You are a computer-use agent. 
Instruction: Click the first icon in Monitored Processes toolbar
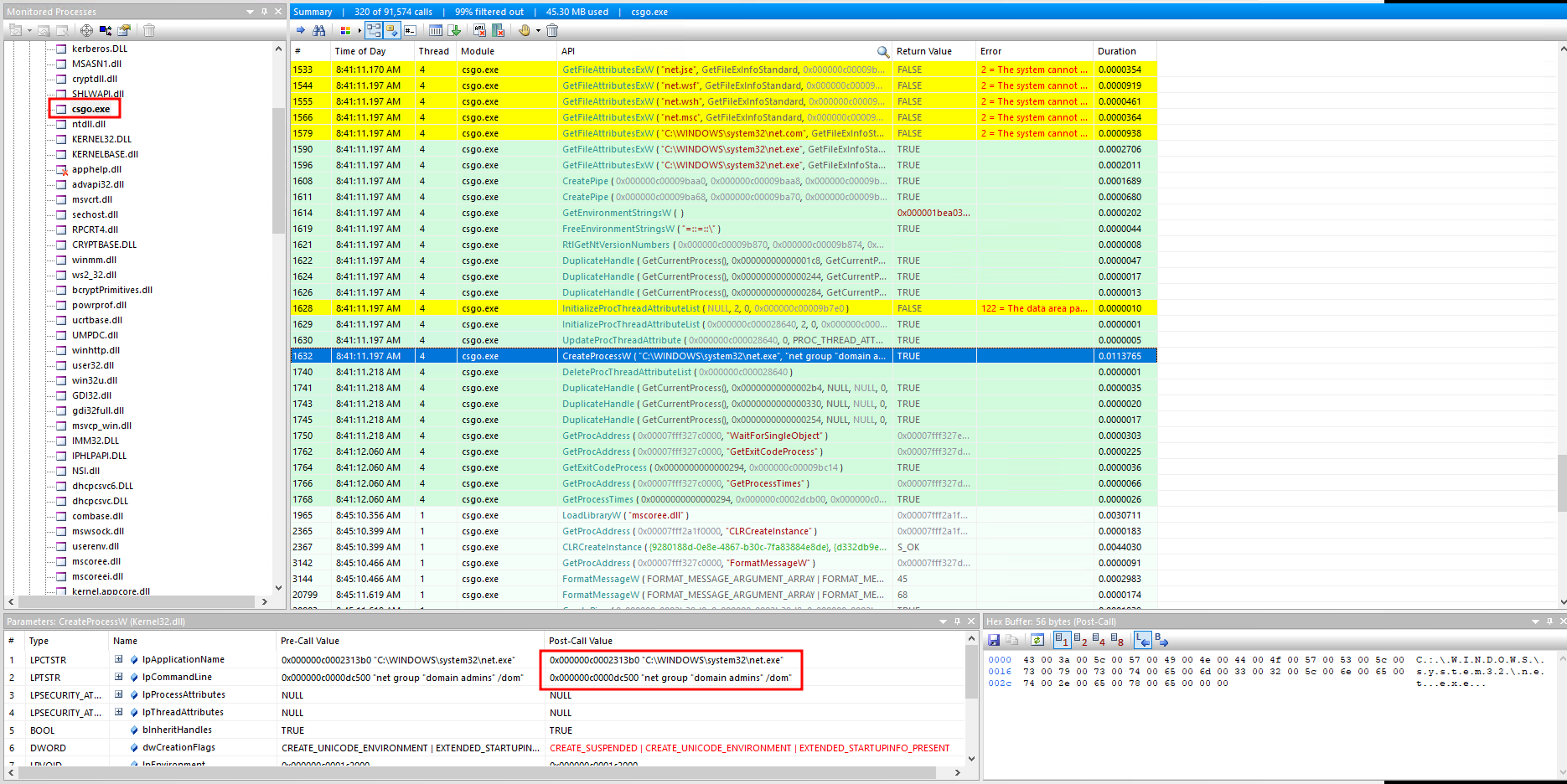(15, 30)
